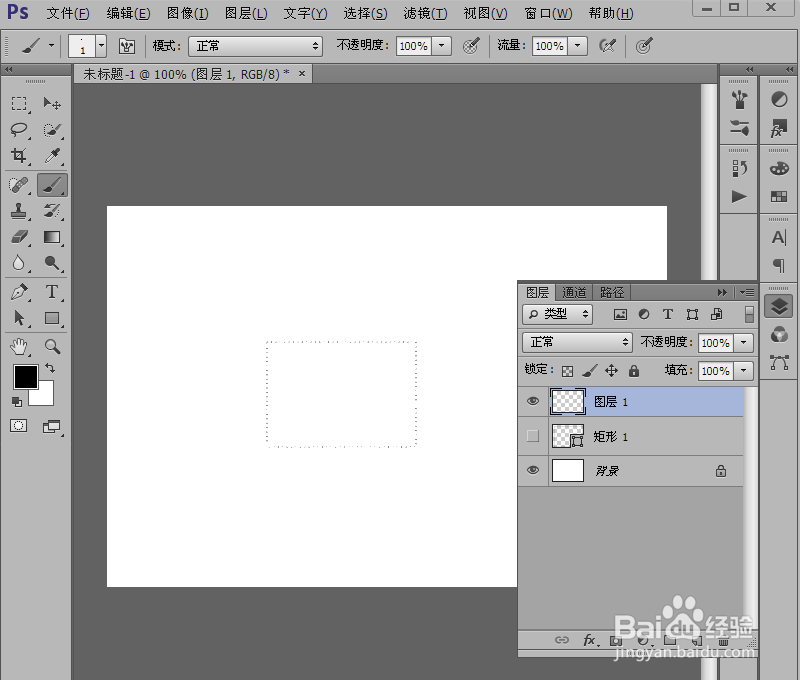
Task: Select the Rectangle shape tool
Action: 52,318
